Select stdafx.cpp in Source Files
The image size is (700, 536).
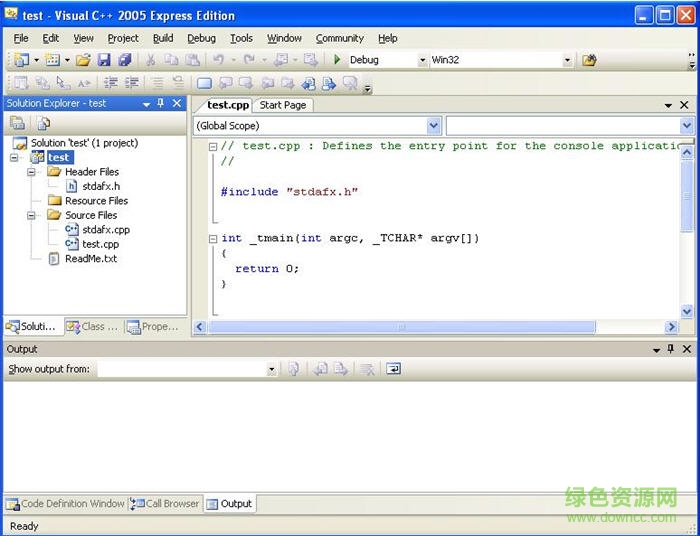(x=105, y=230)
